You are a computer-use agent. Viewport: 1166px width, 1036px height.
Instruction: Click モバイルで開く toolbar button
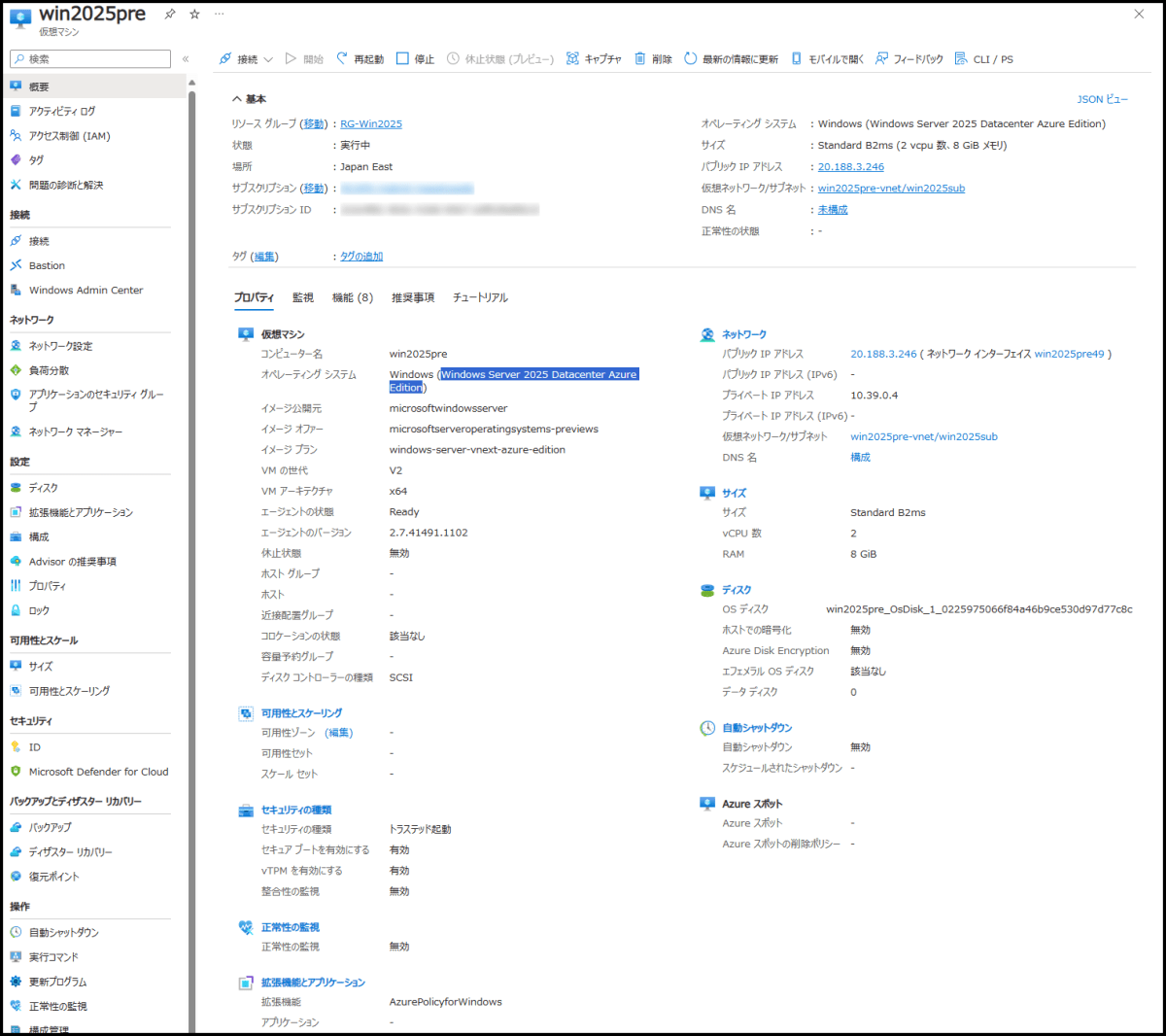coord(827,59)
